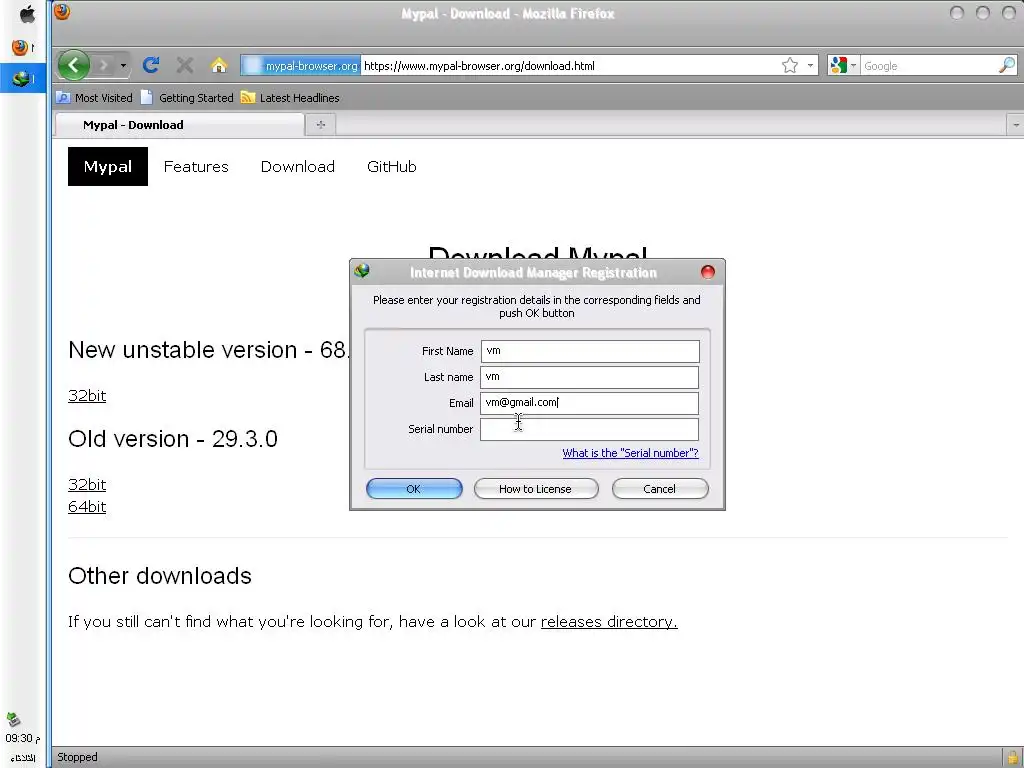This screenshot has width=1024, height=768.
Task: Open Most Visited bookmarks folder
Action: [x=94, y=98]
